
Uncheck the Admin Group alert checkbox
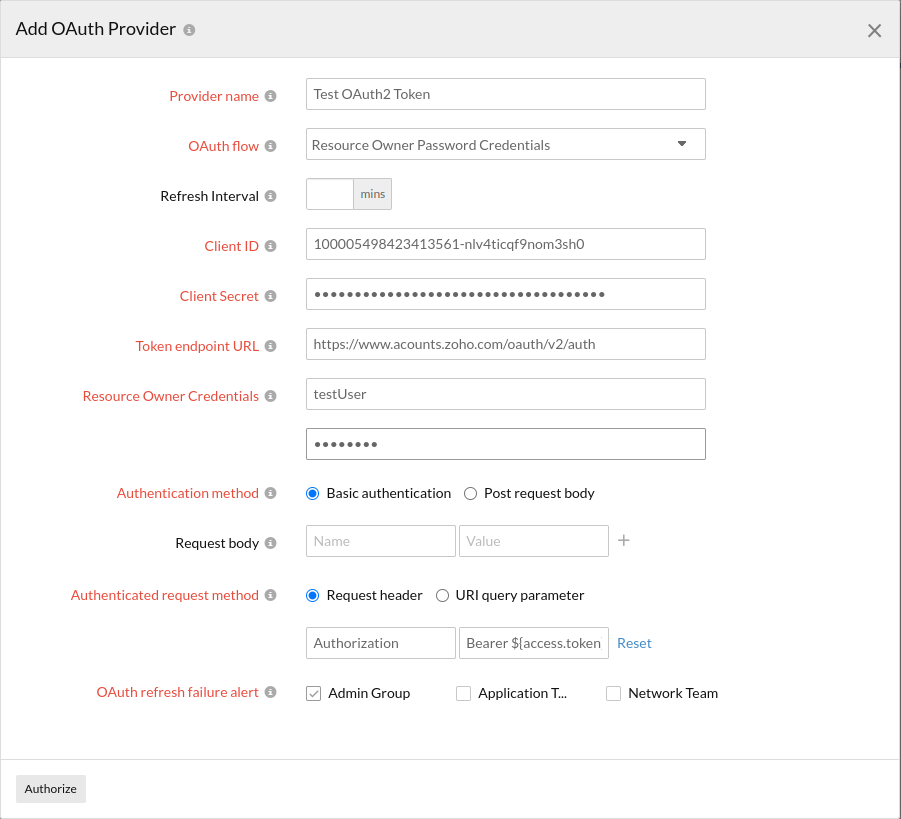click(x=313, y=693)
